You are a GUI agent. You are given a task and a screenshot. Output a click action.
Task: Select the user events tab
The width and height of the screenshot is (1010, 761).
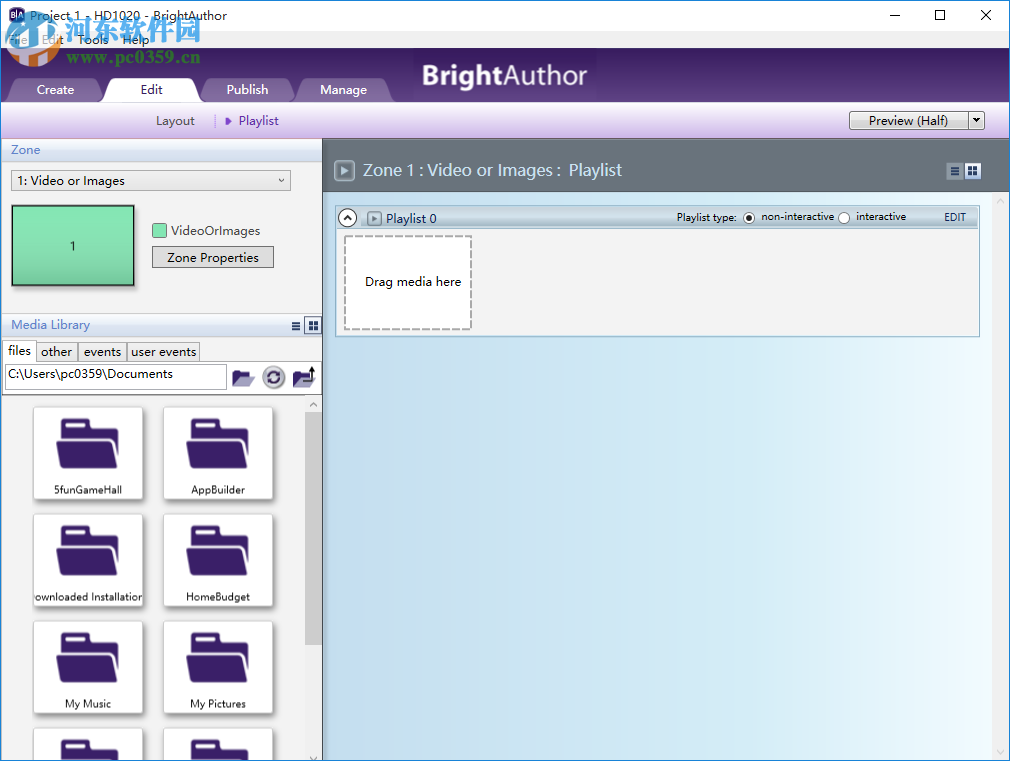[x=164, y=352]
